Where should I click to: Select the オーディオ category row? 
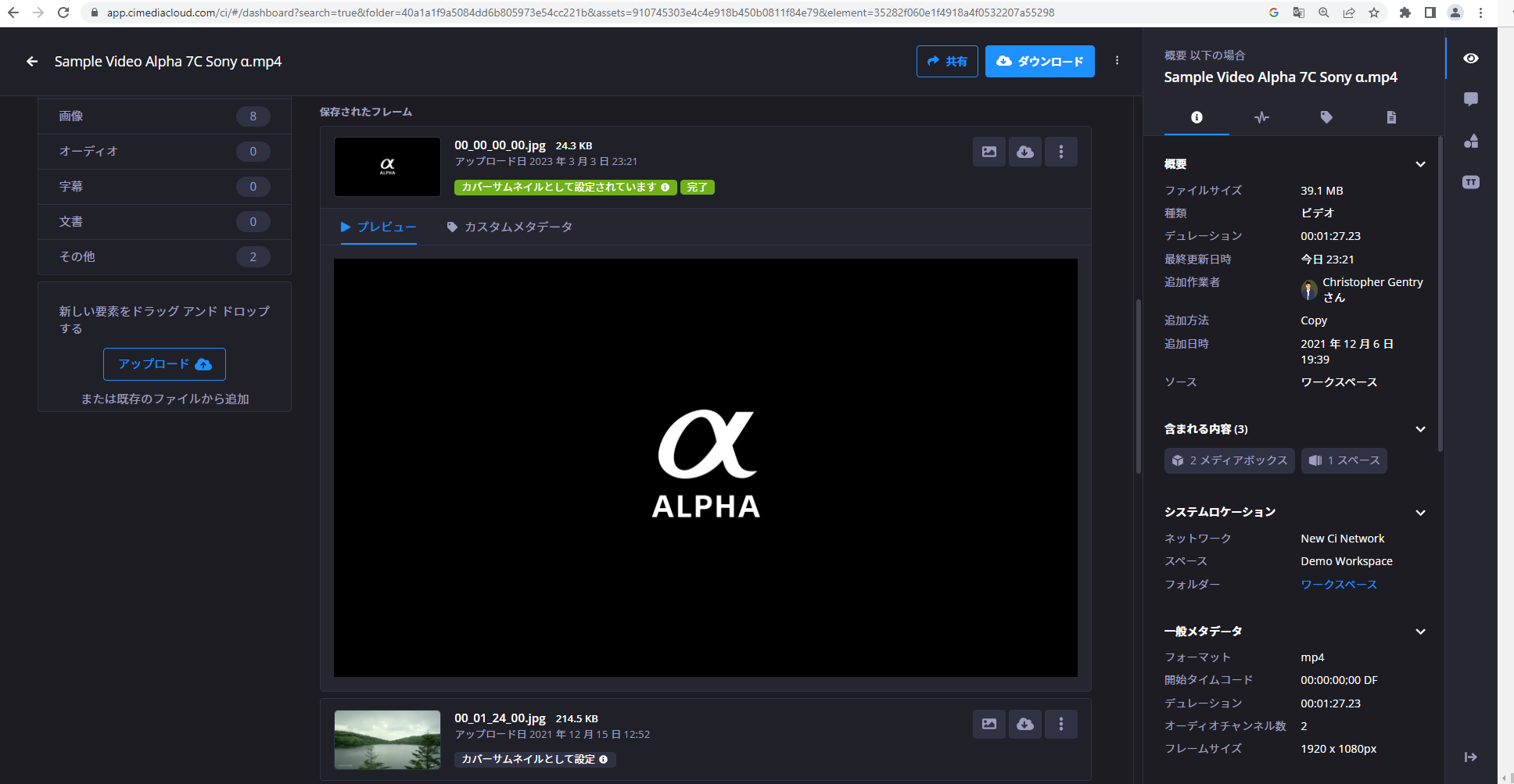pyautogui.click(x=164, y=152)
